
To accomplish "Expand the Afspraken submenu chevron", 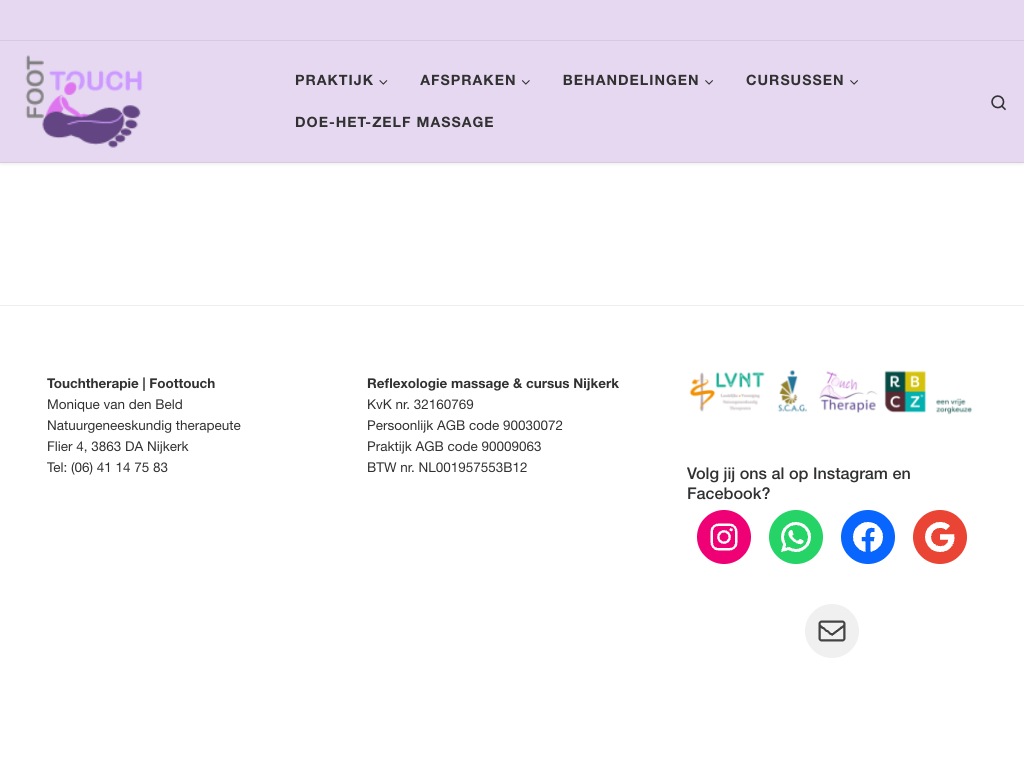I will [x=526, y=82].
